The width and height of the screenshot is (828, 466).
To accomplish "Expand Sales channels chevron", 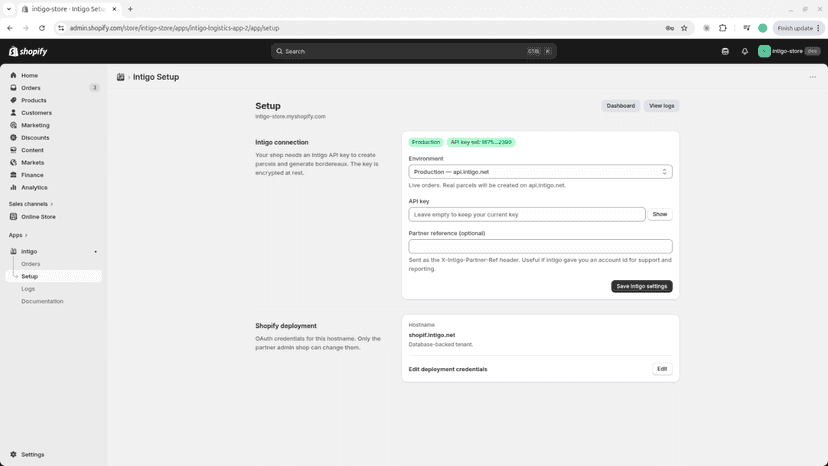I will click(52, 204).
